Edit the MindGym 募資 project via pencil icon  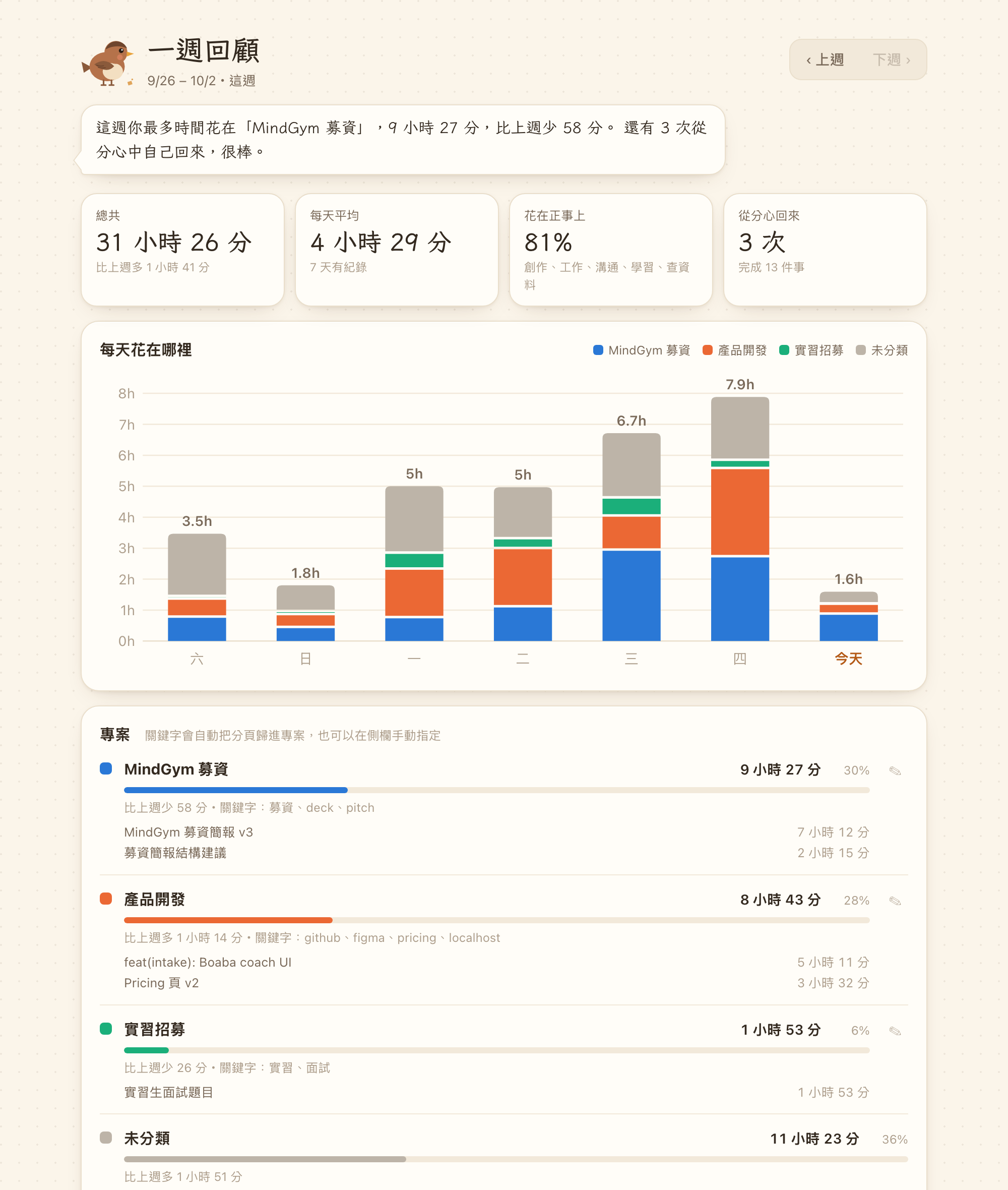[x=895, y=770]
